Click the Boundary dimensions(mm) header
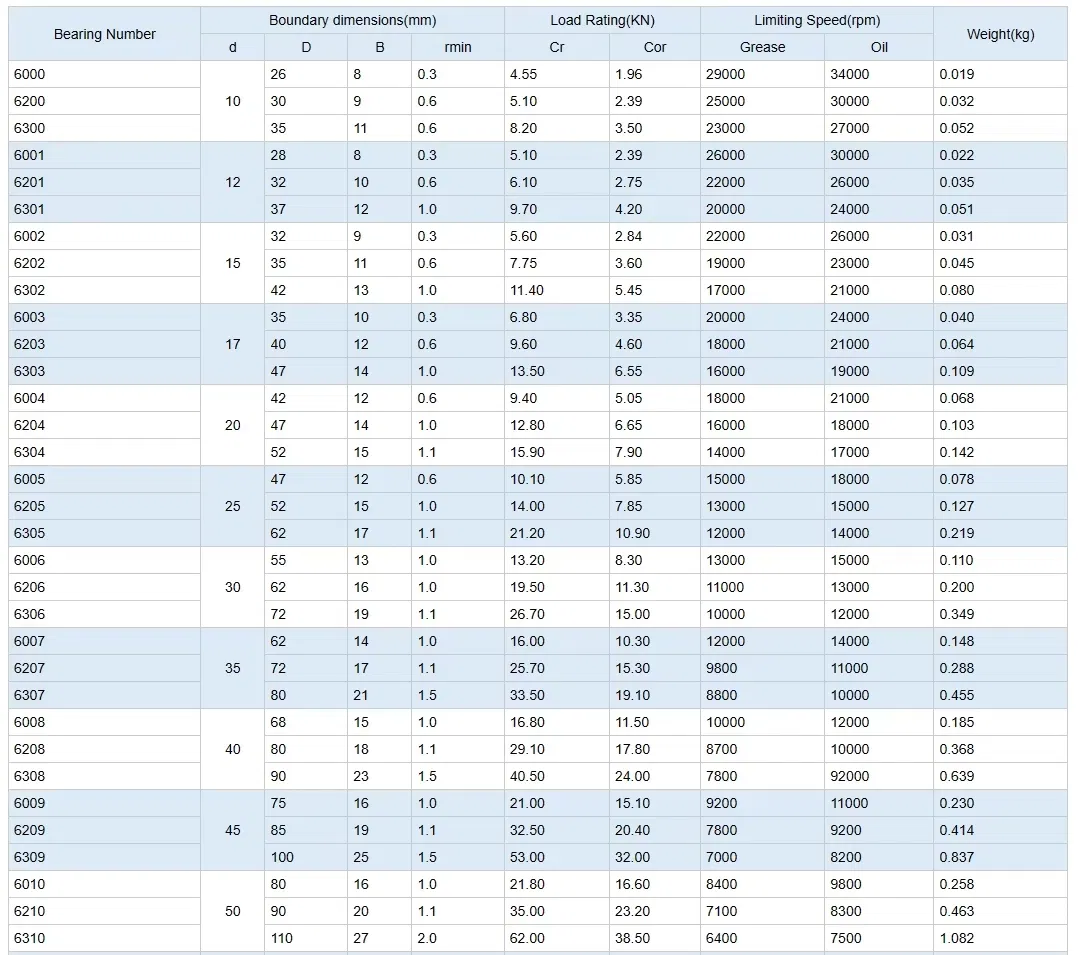The height and width of the screenshot is (955, 1078). click(352, 21)
